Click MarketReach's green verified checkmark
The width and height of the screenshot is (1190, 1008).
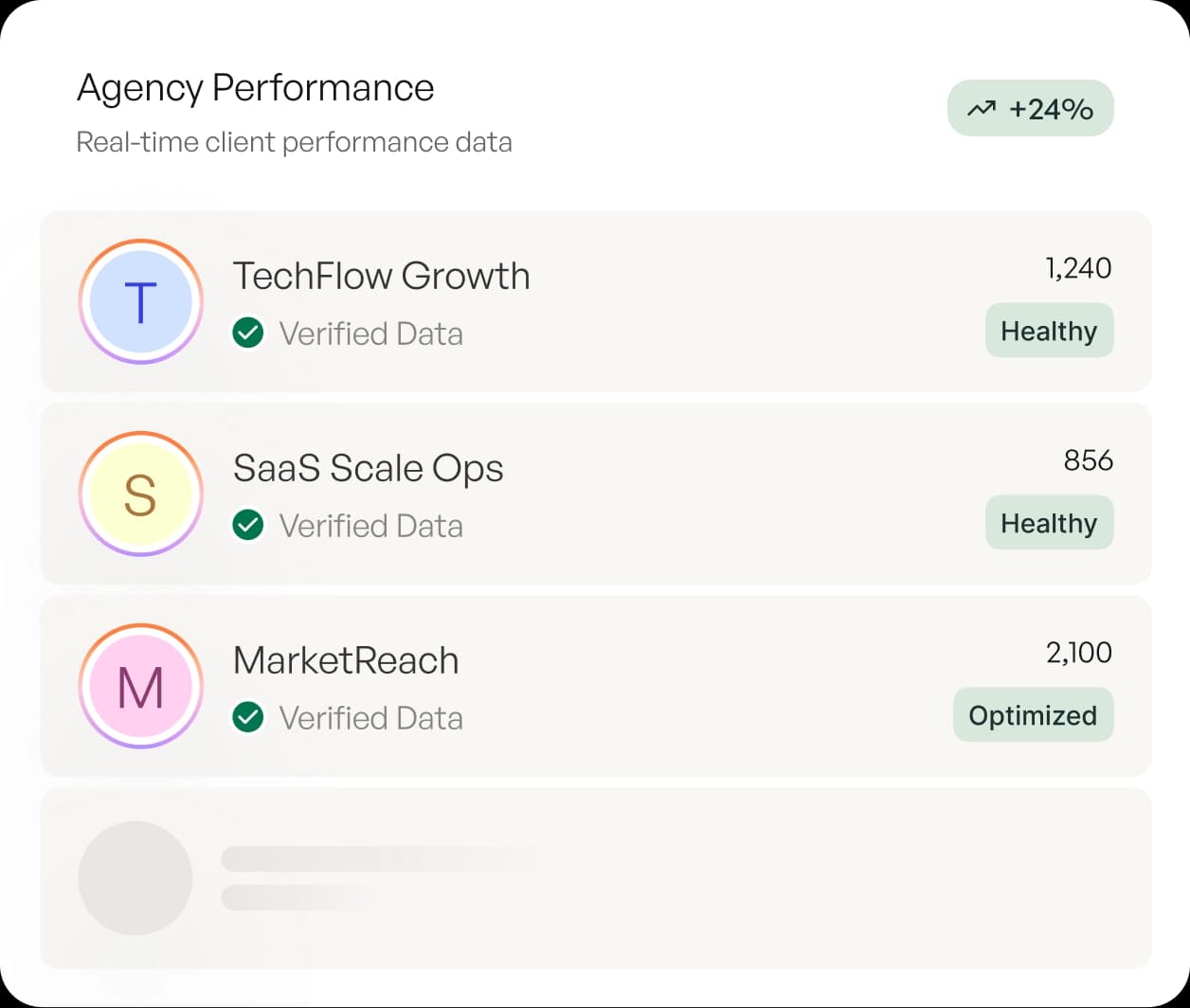click(248, 717)
